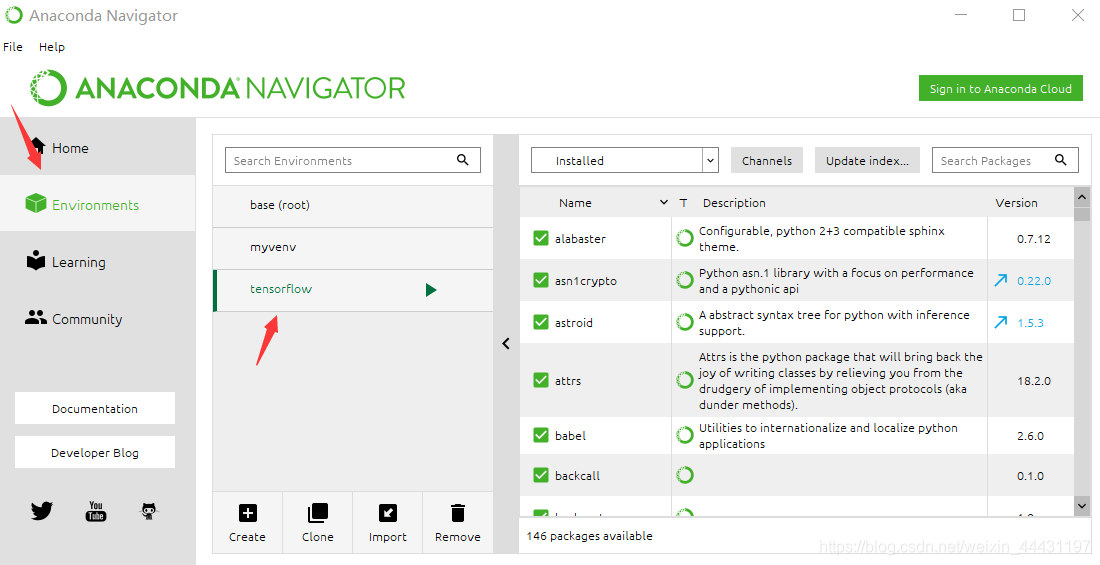Toggle the astroid package checkbox

[541, 322]
